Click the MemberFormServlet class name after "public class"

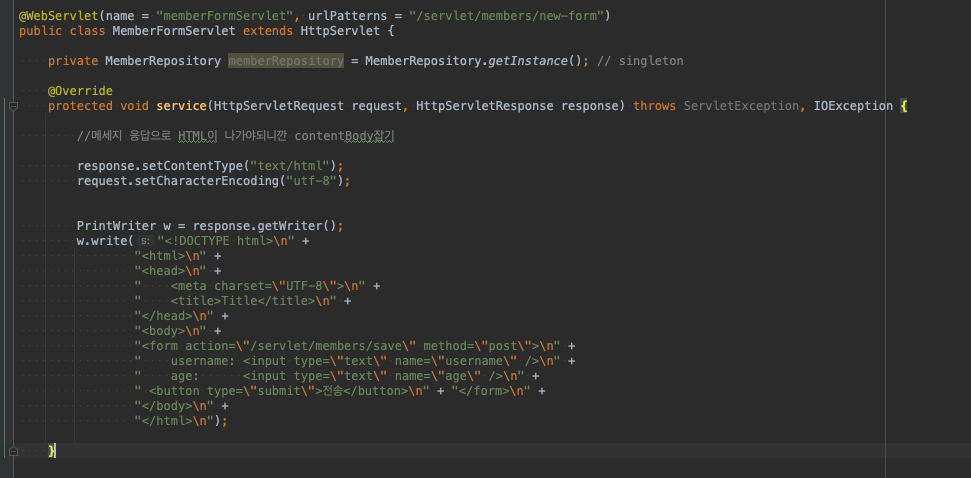coord(173,30)
